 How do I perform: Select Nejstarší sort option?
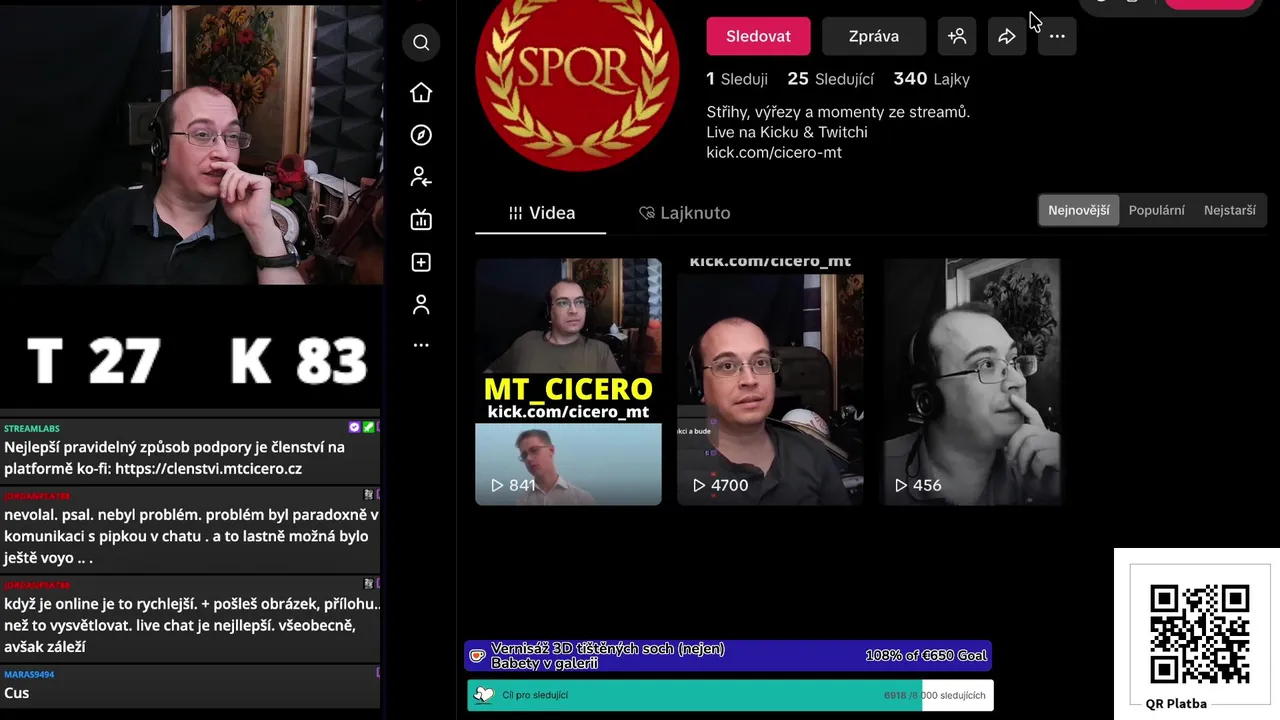pos(1229,210)
